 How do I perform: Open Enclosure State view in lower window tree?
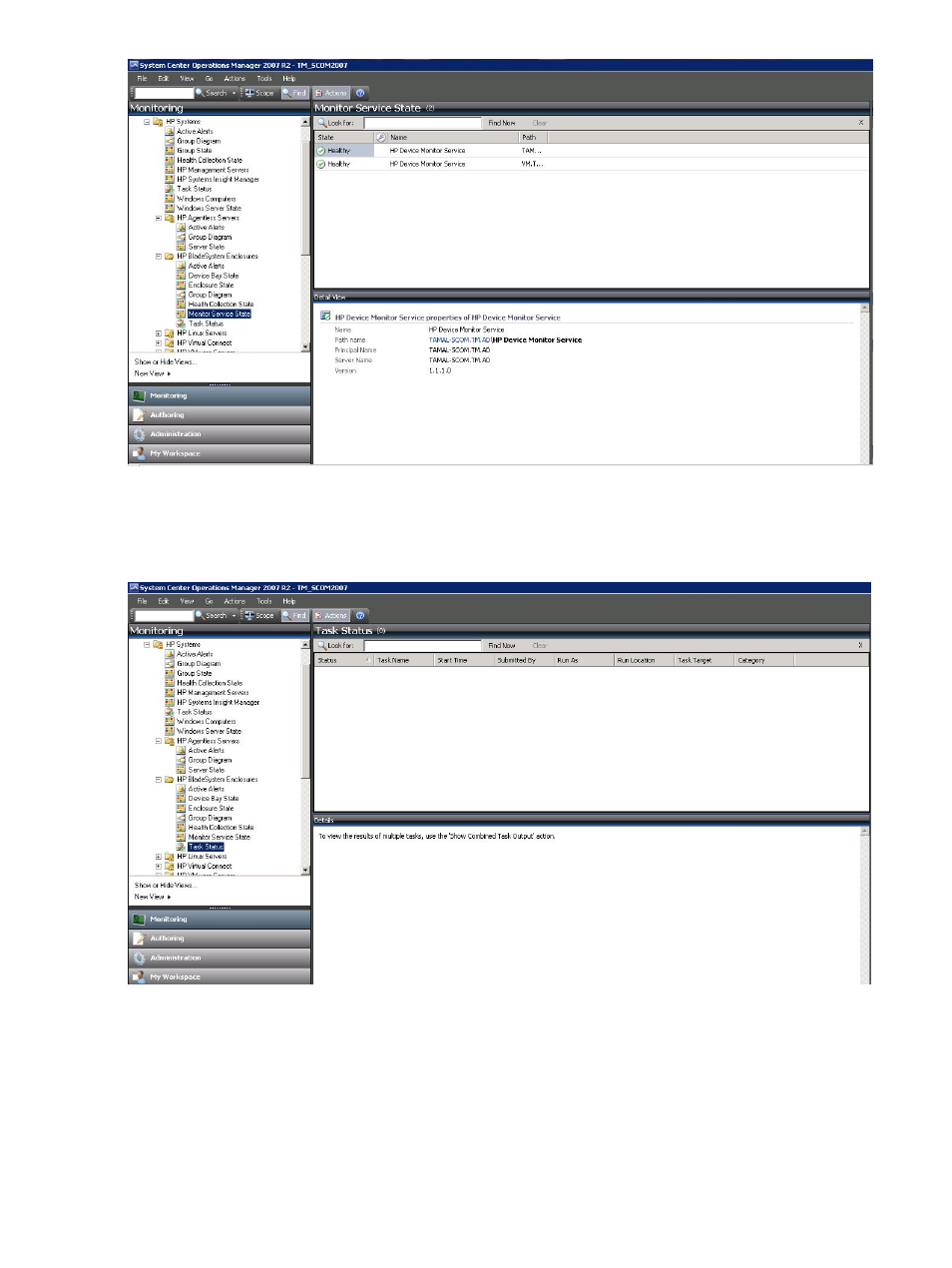(211, 808)
